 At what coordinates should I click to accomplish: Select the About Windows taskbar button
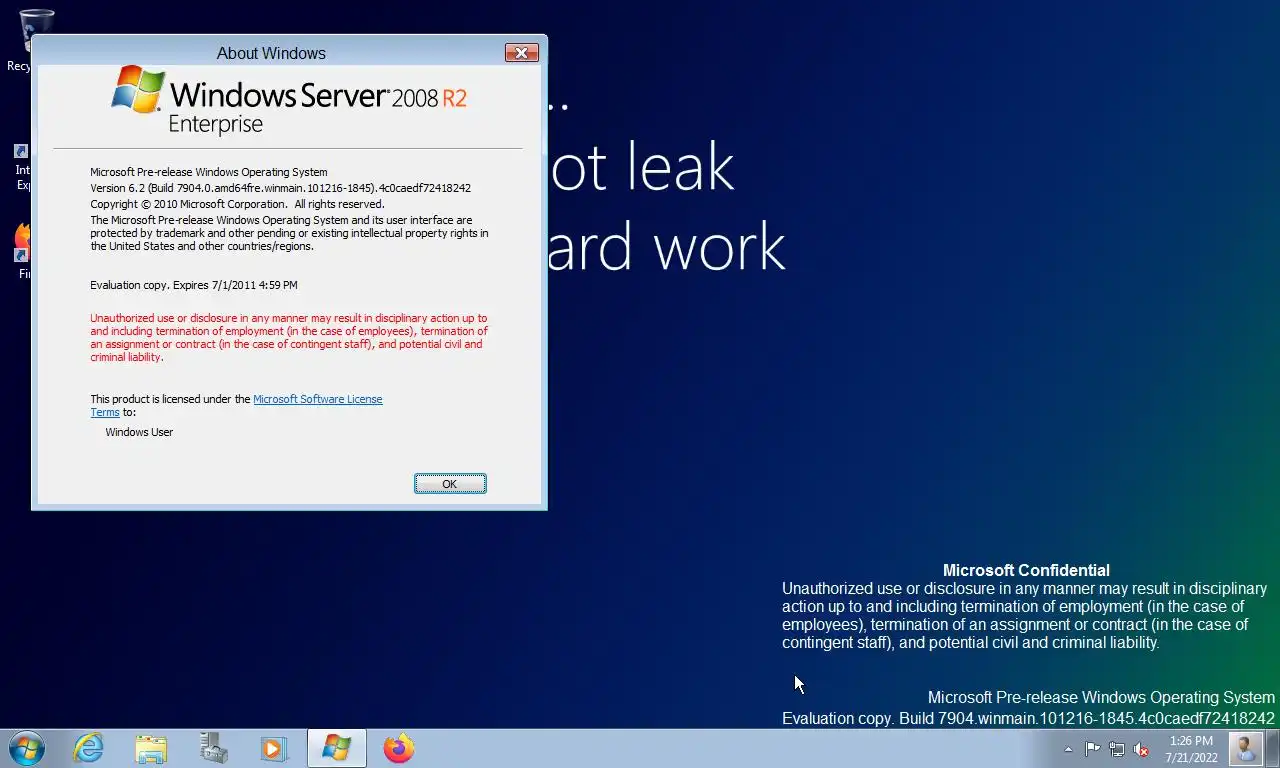pos(337,748)
